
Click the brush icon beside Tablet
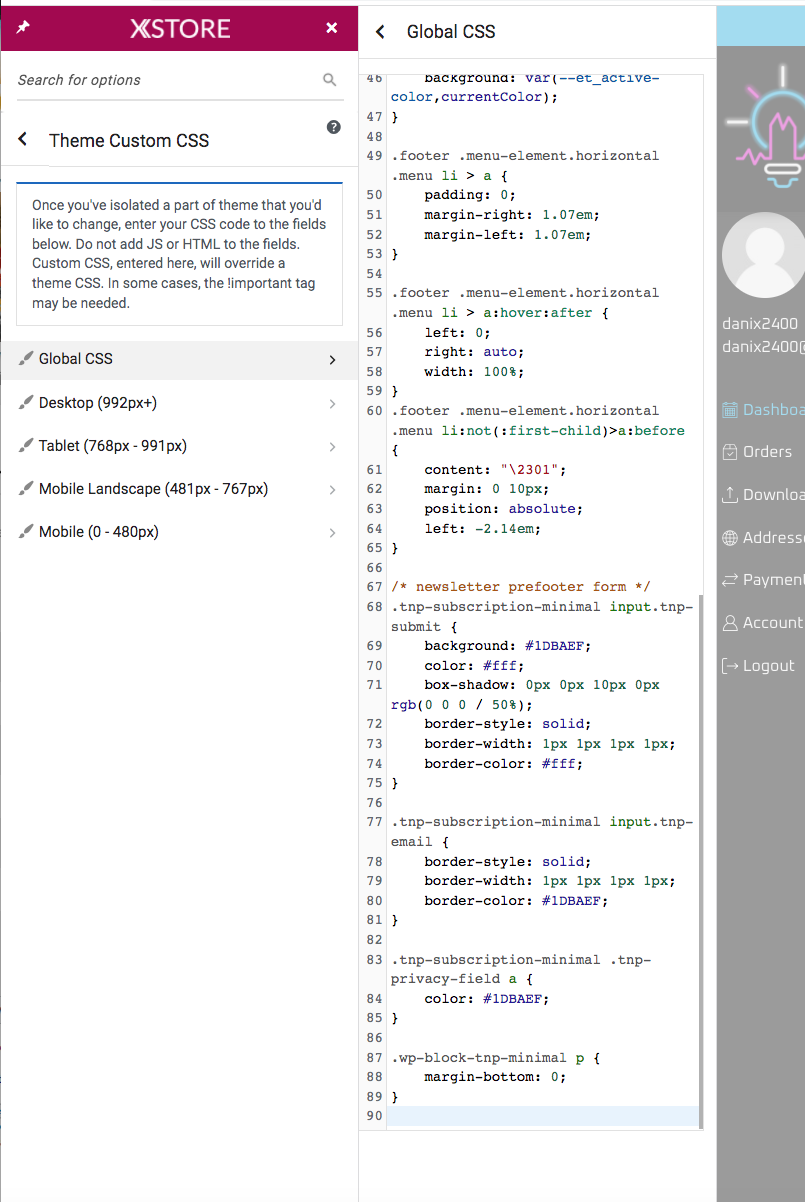(26, 446)
